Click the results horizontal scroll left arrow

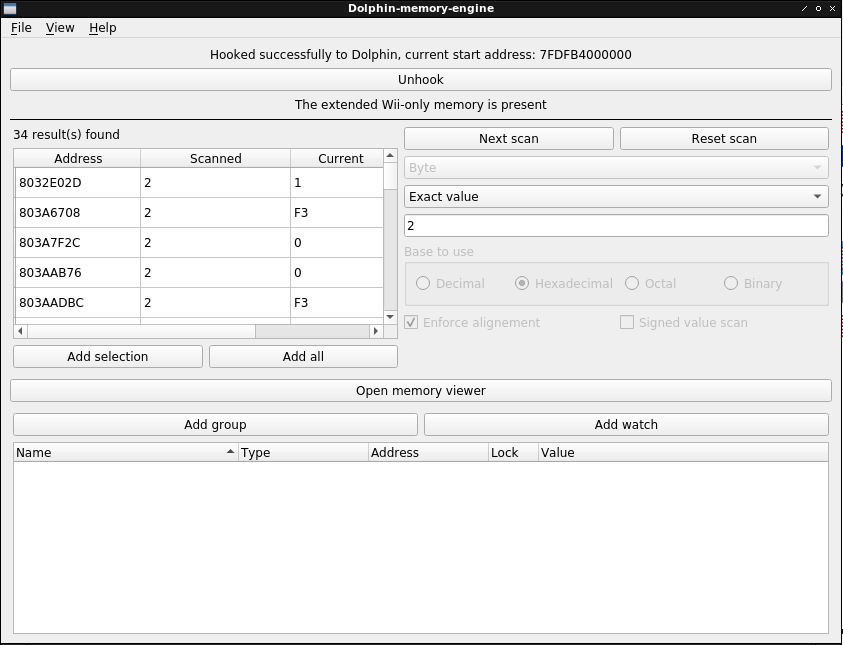(x=20, y=331)
